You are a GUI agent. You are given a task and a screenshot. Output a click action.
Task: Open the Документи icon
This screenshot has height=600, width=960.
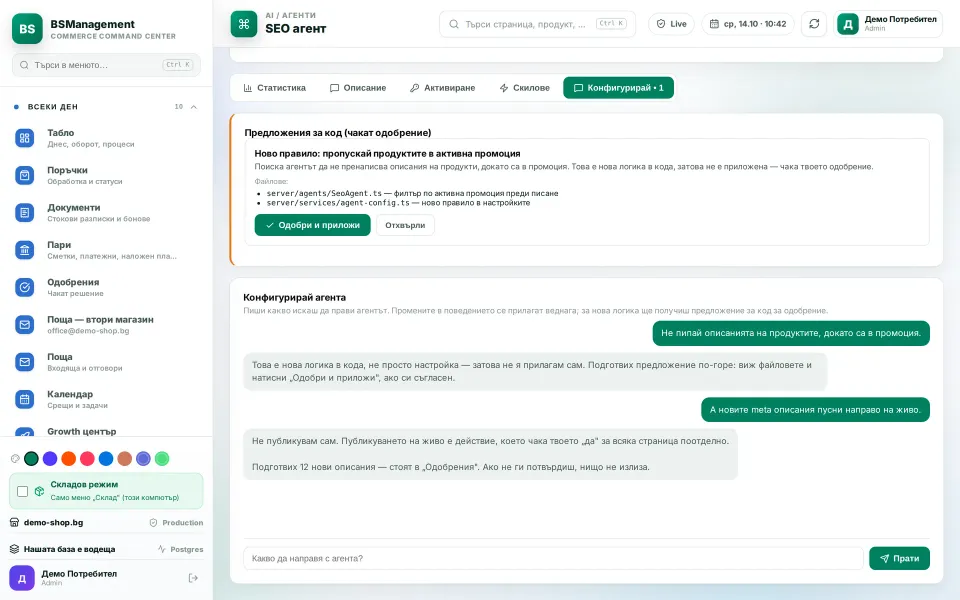[24, 213]
